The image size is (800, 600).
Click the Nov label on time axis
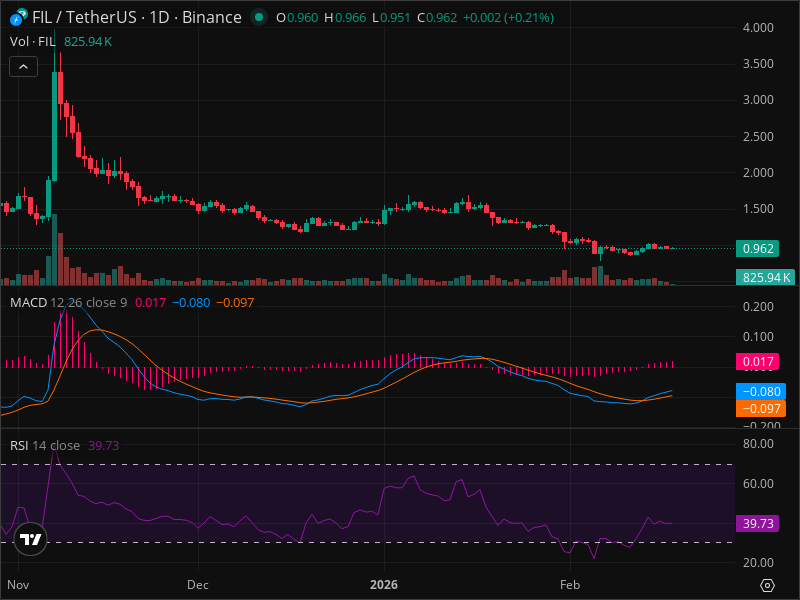[x=18, y=585]
